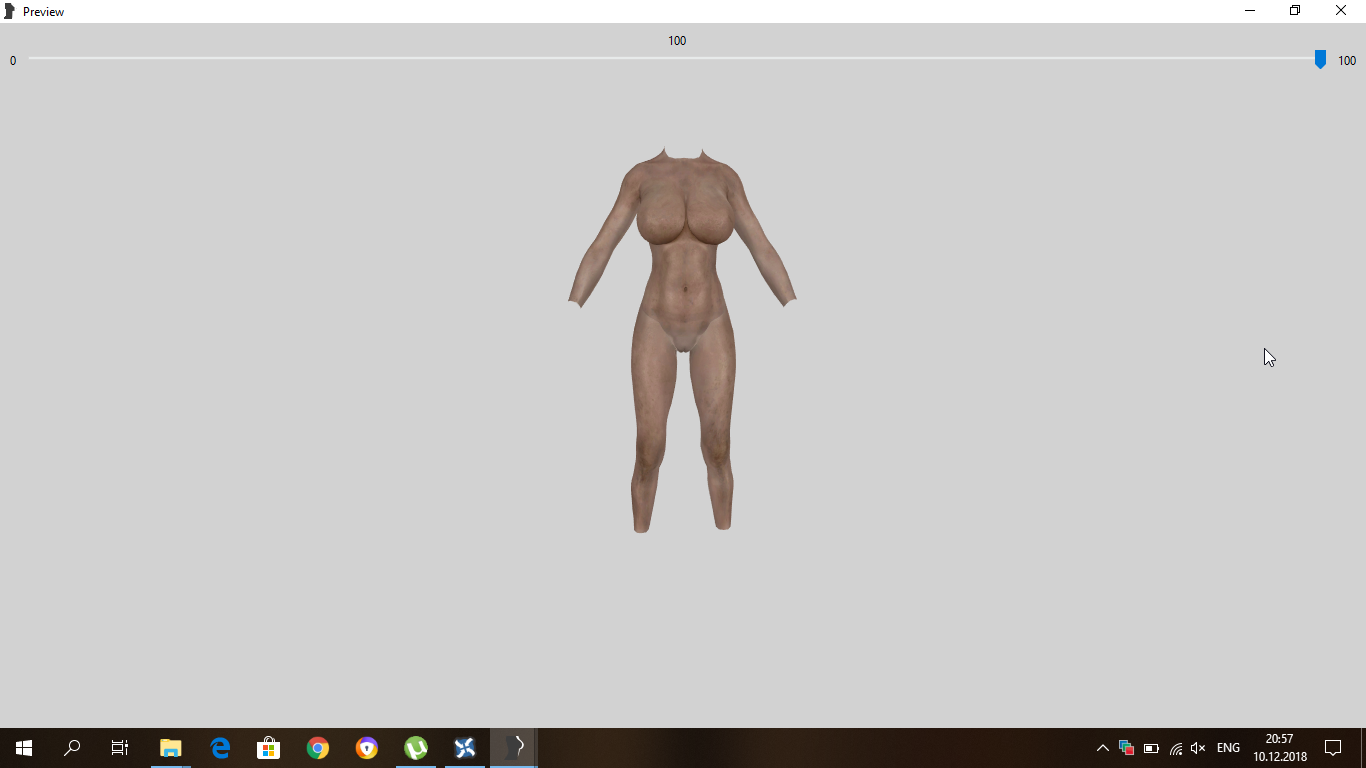Image resolution: width=1366 pixels, height=768 pixels.
Task: Minimize the Preview window
Action: (1250, 11)
